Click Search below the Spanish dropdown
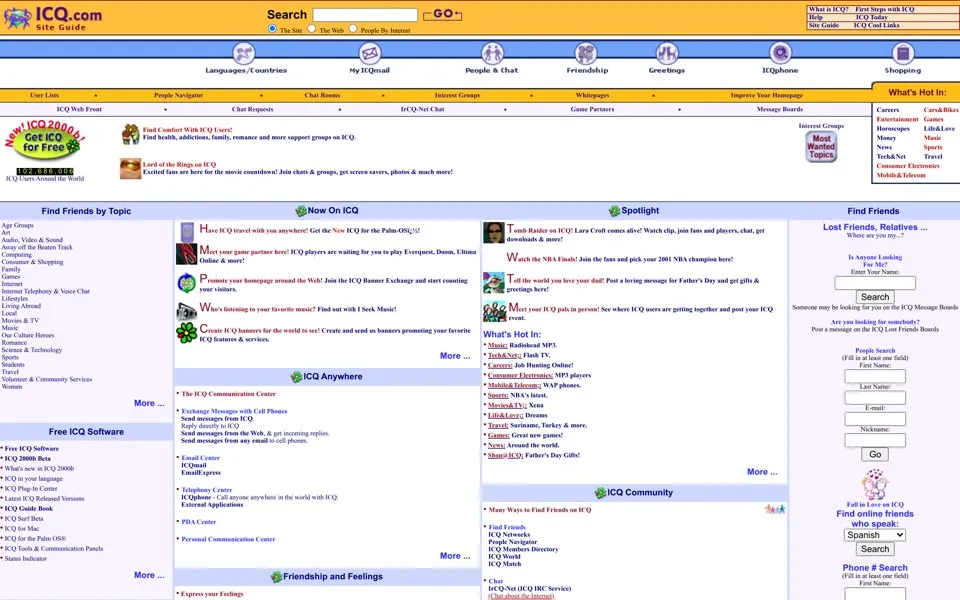The image size is (960, 600). (875, 549)
